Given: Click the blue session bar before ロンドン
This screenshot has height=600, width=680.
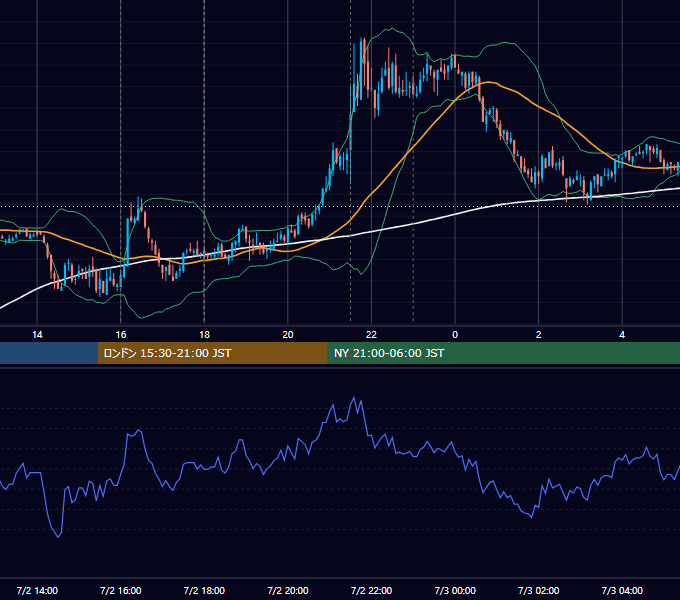Looking at the screenshot, I should point(49,353).
